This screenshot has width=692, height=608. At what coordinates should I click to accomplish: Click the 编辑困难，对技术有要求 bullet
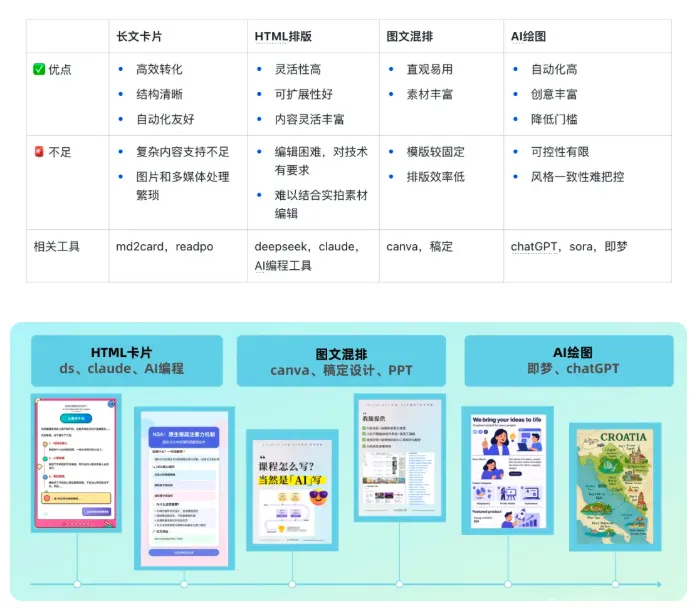click(x=321, y=161)
